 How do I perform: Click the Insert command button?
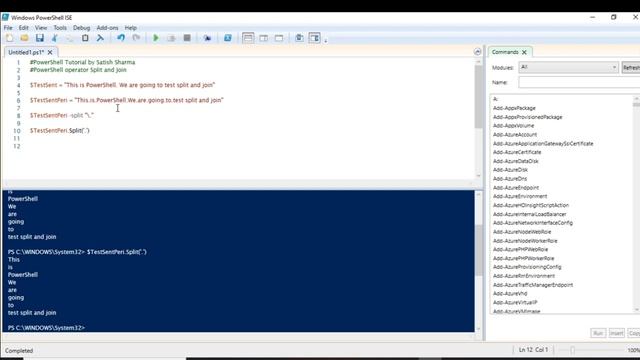616,333
